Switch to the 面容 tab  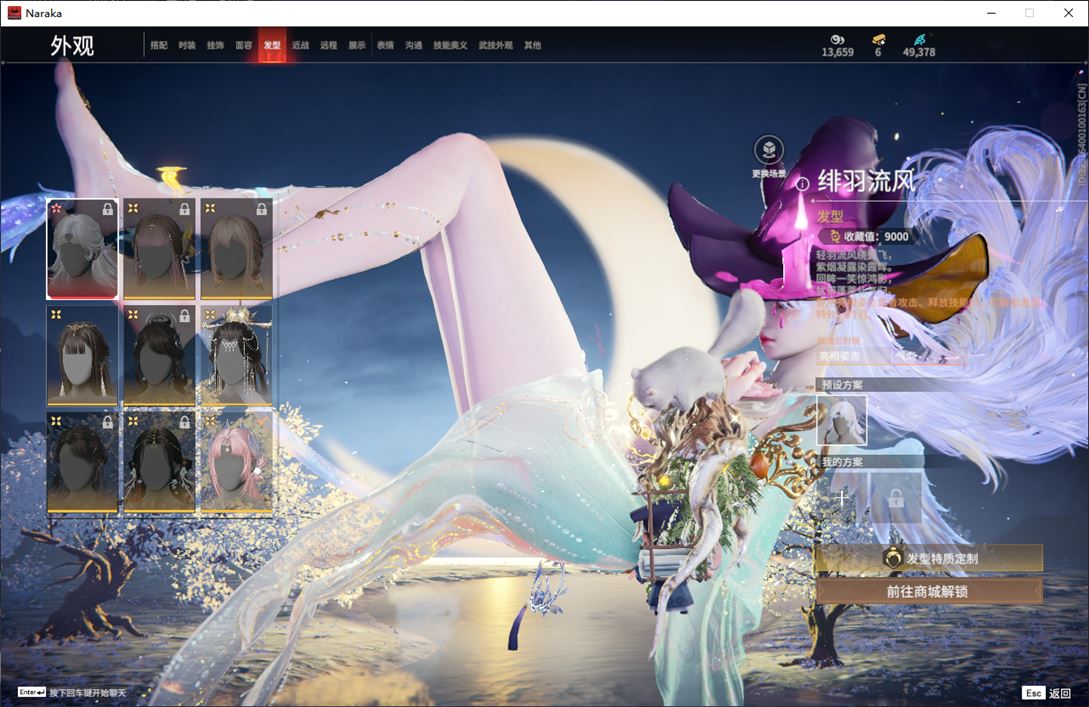(244, 45)
